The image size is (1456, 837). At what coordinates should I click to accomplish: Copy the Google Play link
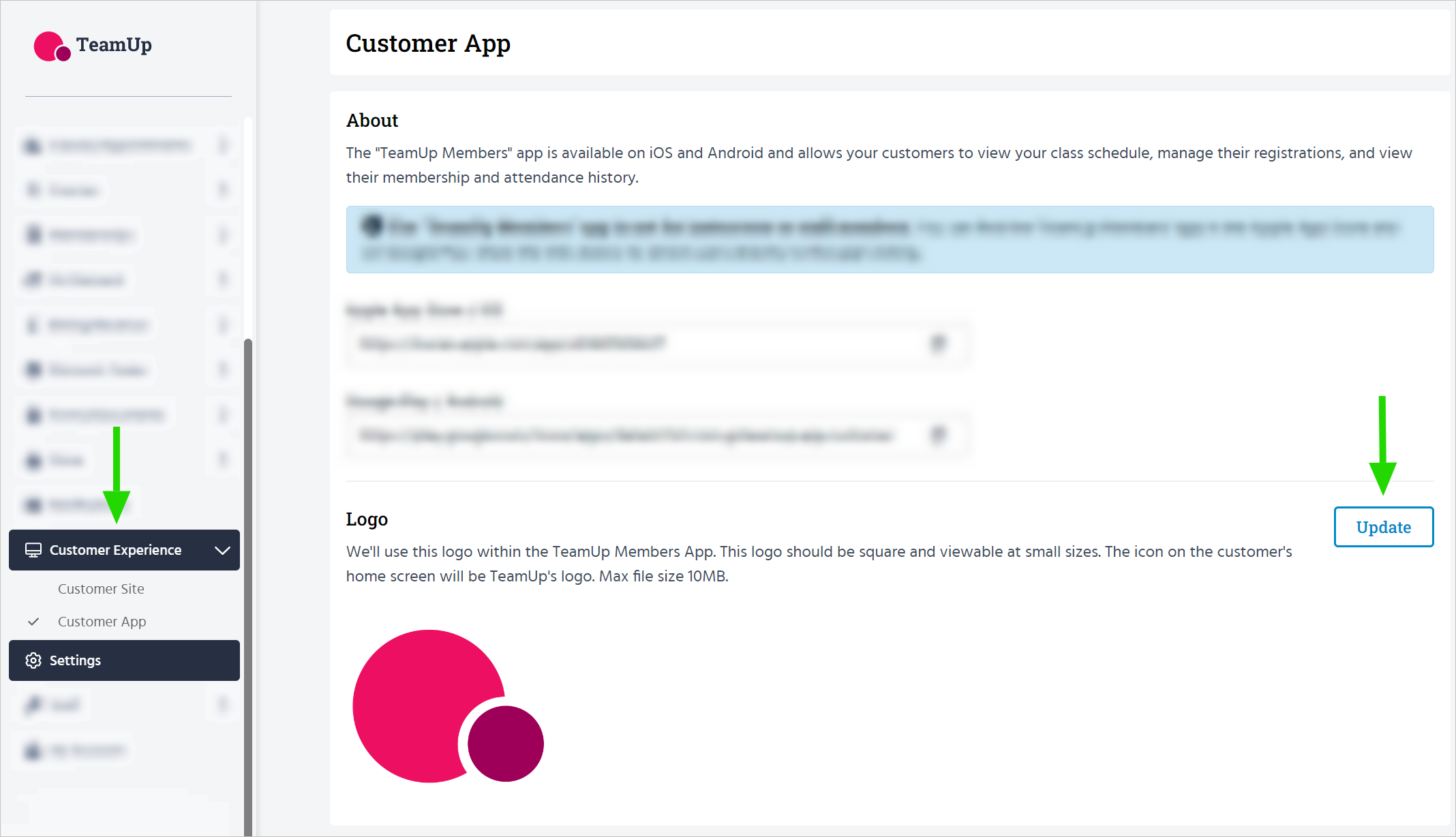tap(939, 435)
